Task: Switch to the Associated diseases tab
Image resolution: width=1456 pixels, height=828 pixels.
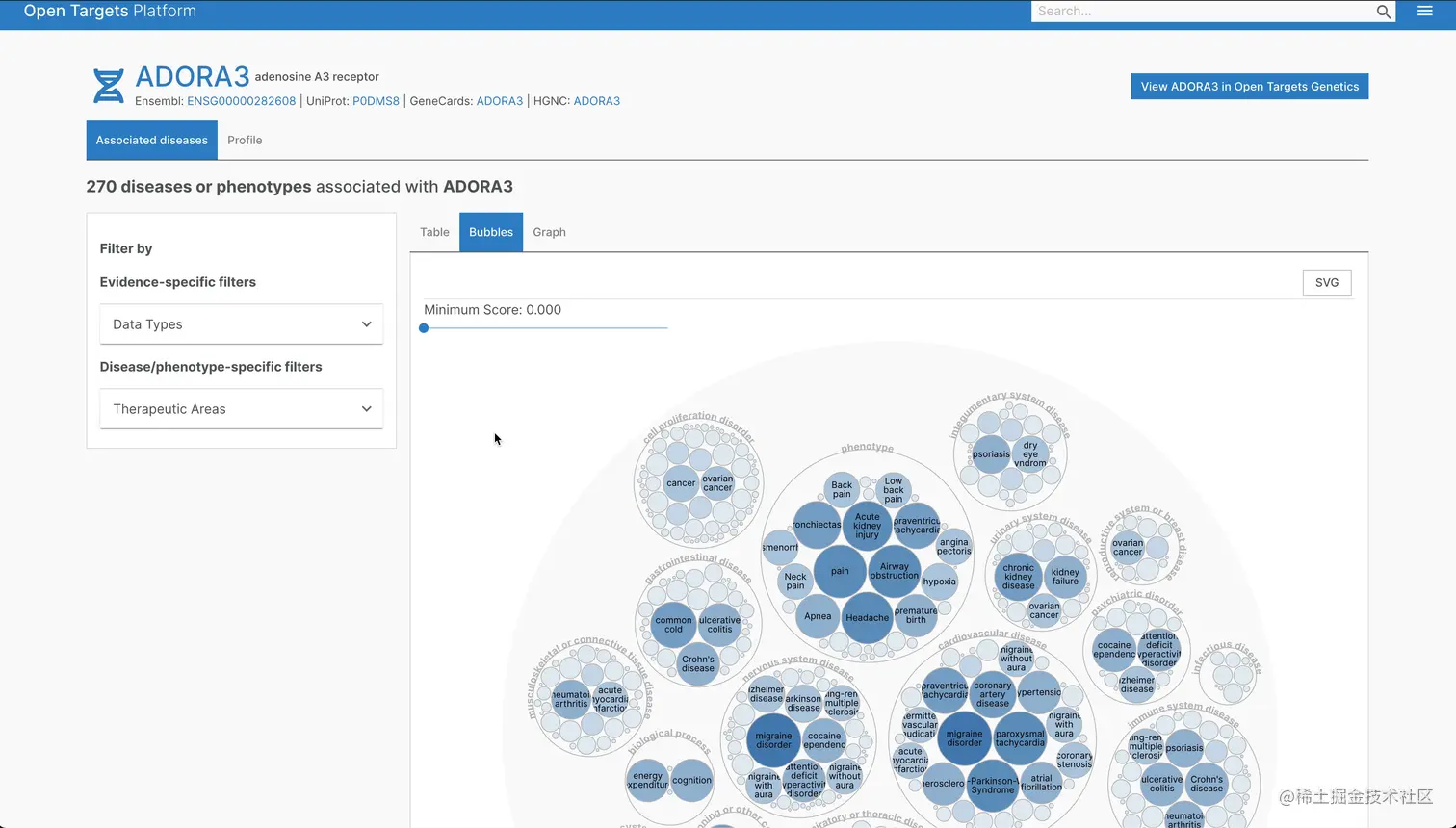Action: pyautogui.click(x=152, y=141)
